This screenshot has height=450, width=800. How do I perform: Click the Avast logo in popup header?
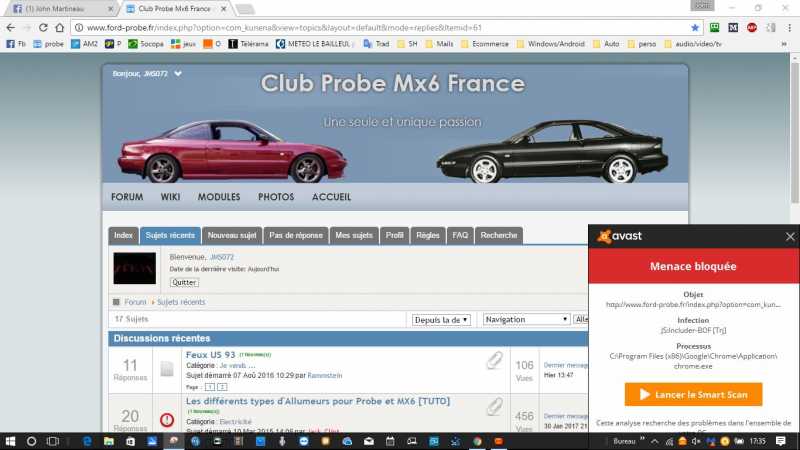tap(619, 236)
